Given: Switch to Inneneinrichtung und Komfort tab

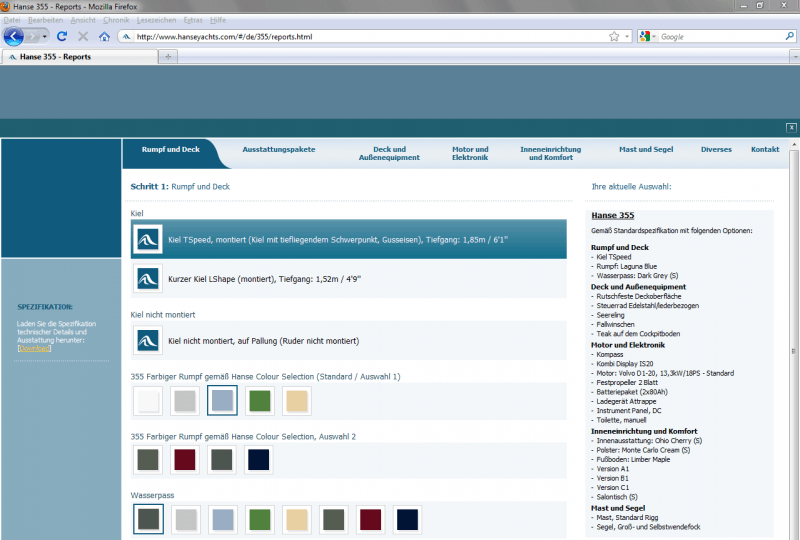Looking at the screenshot, I should pos(551,154).
